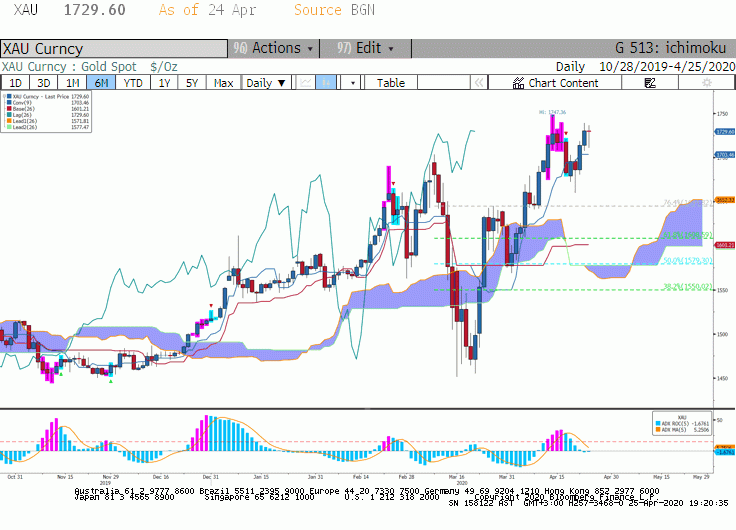Click the XAU Curncy security field
736x530 pixels.
click(x=114, y=48)
